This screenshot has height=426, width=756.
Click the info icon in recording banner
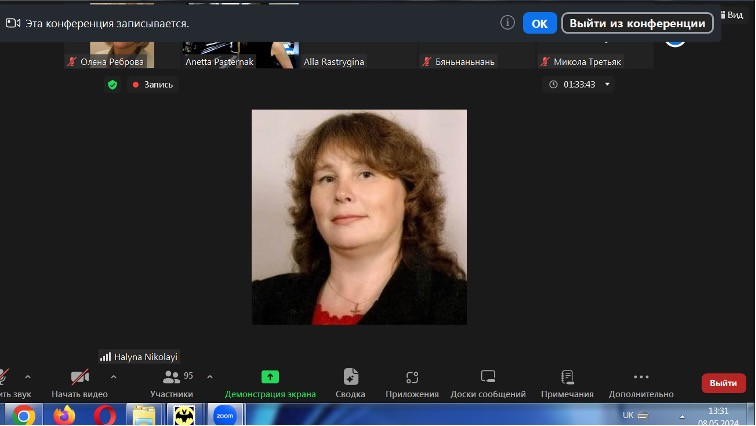[507, 22]
